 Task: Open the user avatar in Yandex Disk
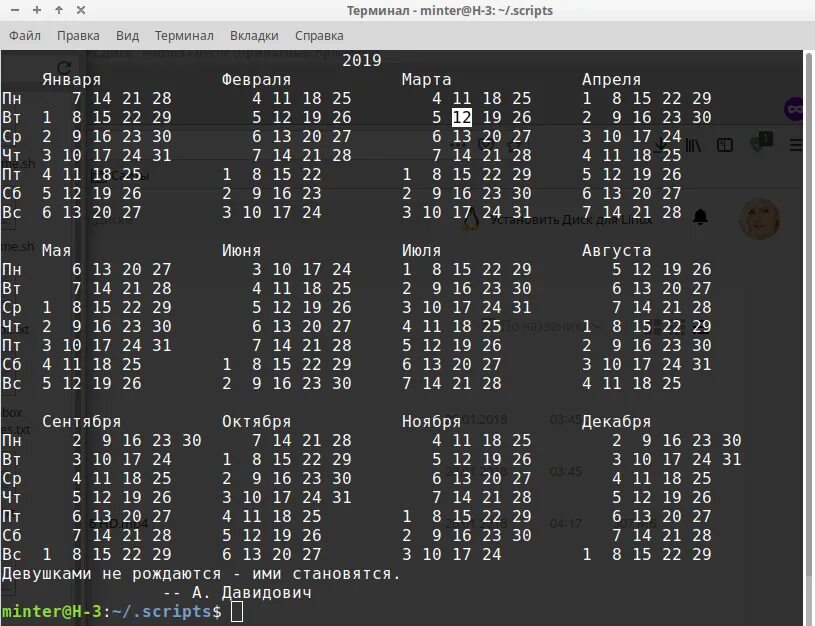pyautogui.click(x=759, y=218)
